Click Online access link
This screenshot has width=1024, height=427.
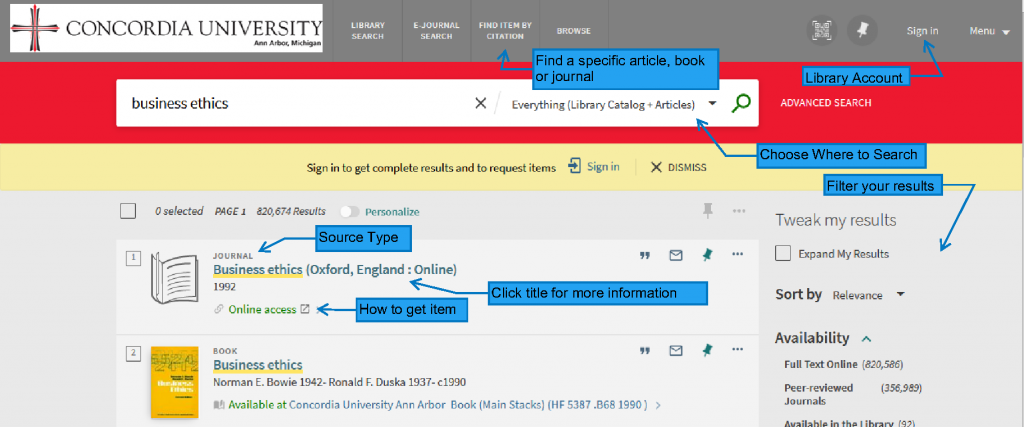tap(262, 309)
